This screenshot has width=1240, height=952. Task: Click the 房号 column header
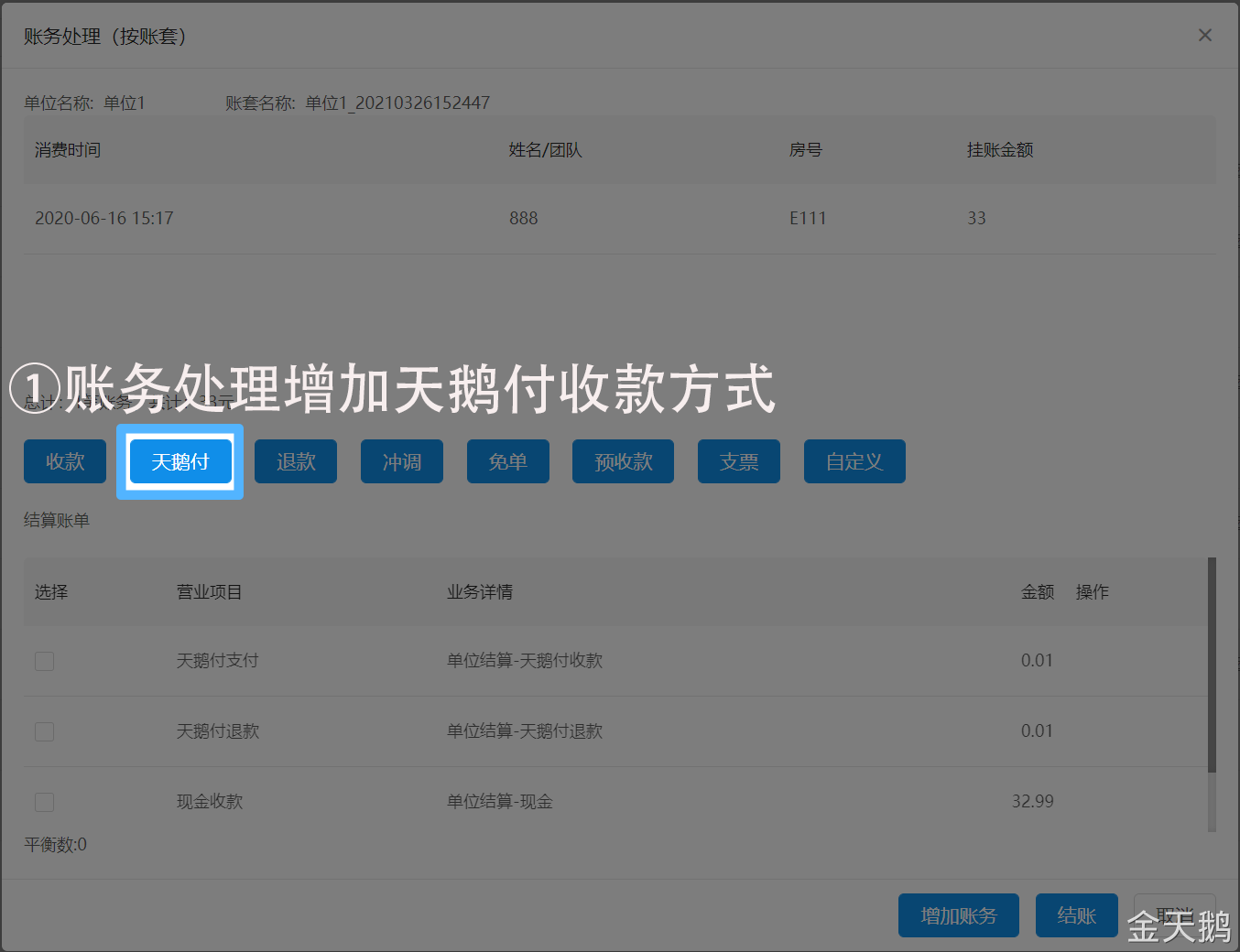click(806, 150)
